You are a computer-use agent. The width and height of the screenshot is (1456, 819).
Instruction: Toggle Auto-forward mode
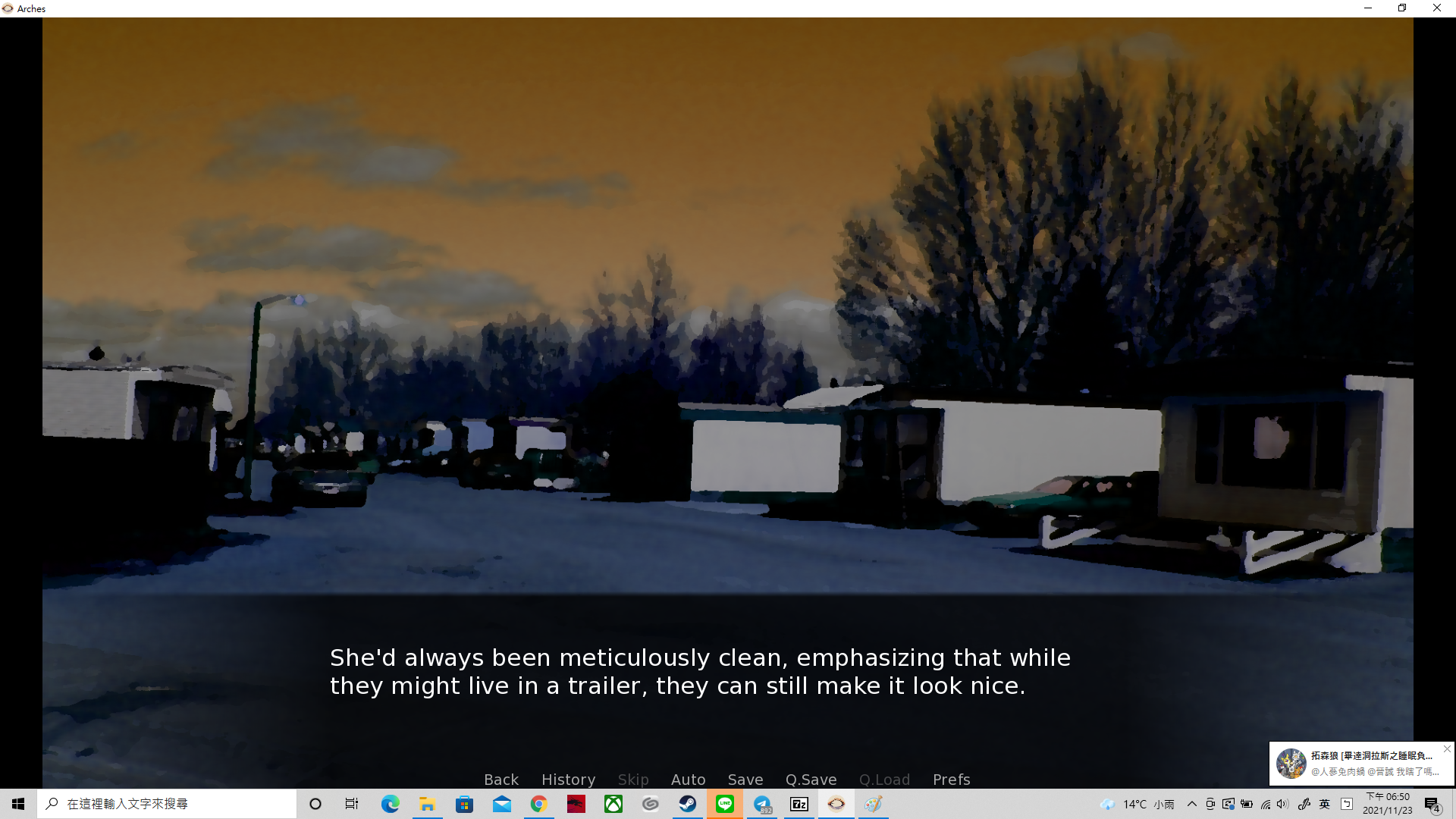688,780
